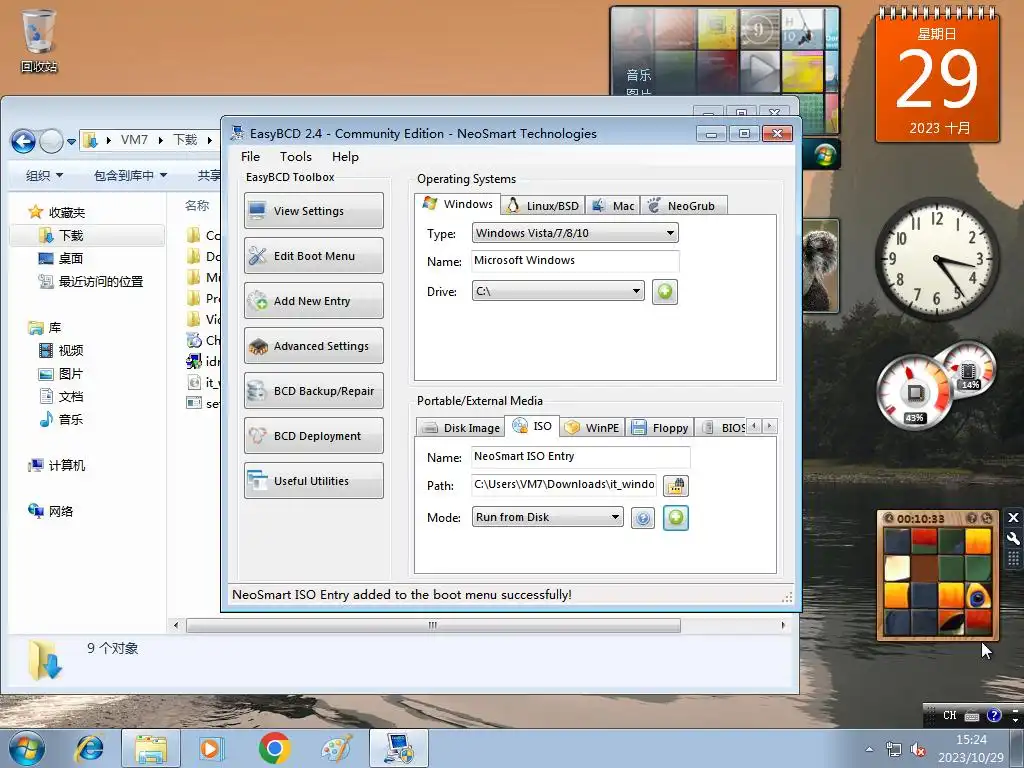Switch to the Windows operating system tab
Screen dimensions: 1024x768
[458, 204]
